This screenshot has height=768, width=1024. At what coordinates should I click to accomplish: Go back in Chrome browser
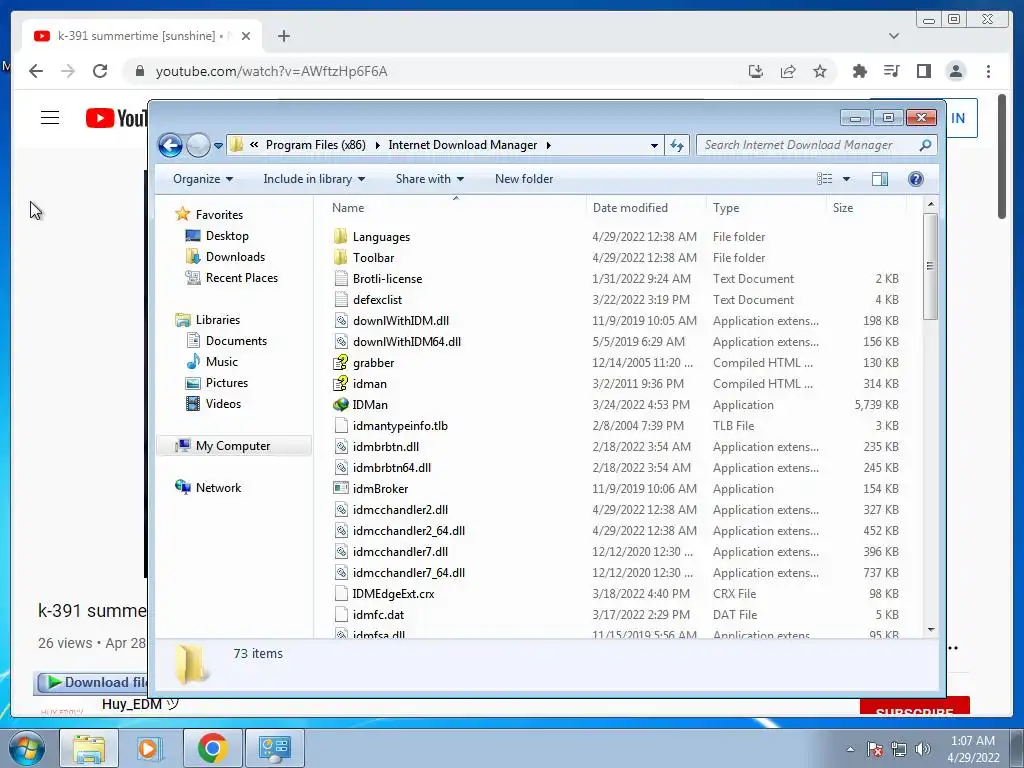pos(36,71)
